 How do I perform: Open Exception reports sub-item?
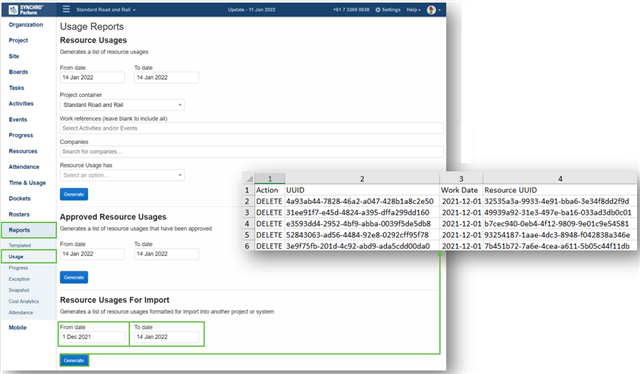(x=19, y=279)
